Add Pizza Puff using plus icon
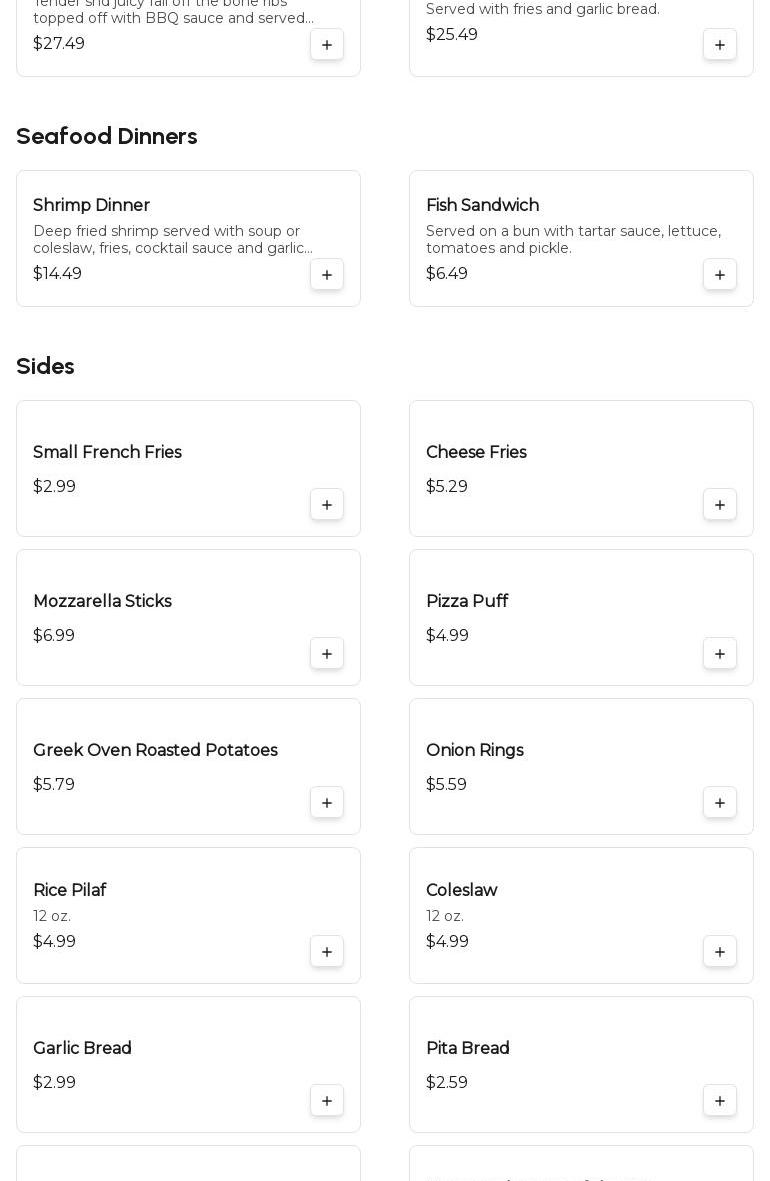The image size is (770, 1181). click(x=720, y=654)
